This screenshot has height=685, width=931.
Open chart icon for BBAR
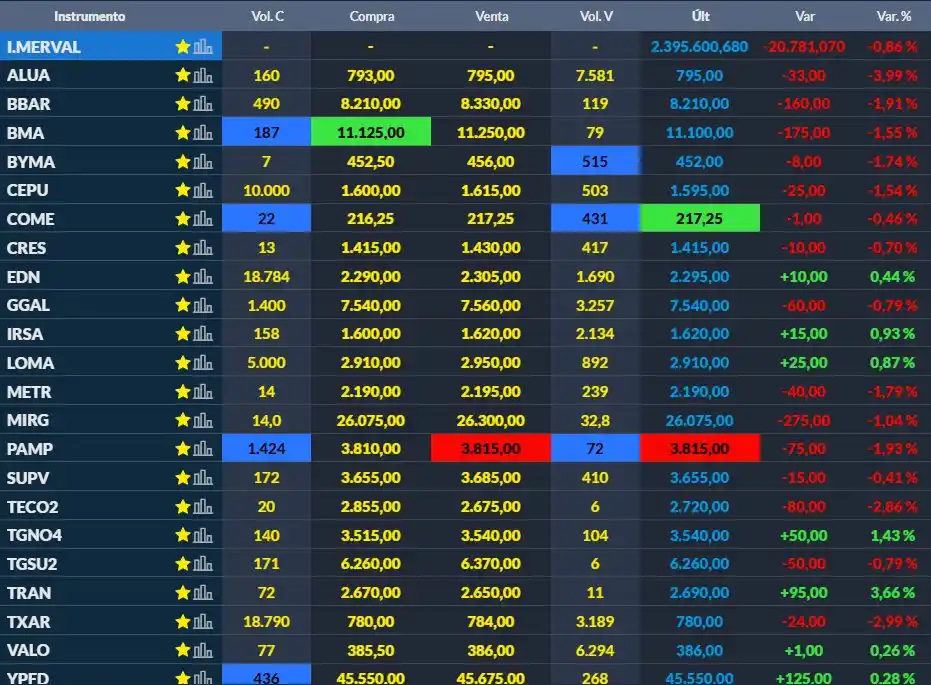tap(203, 104)
